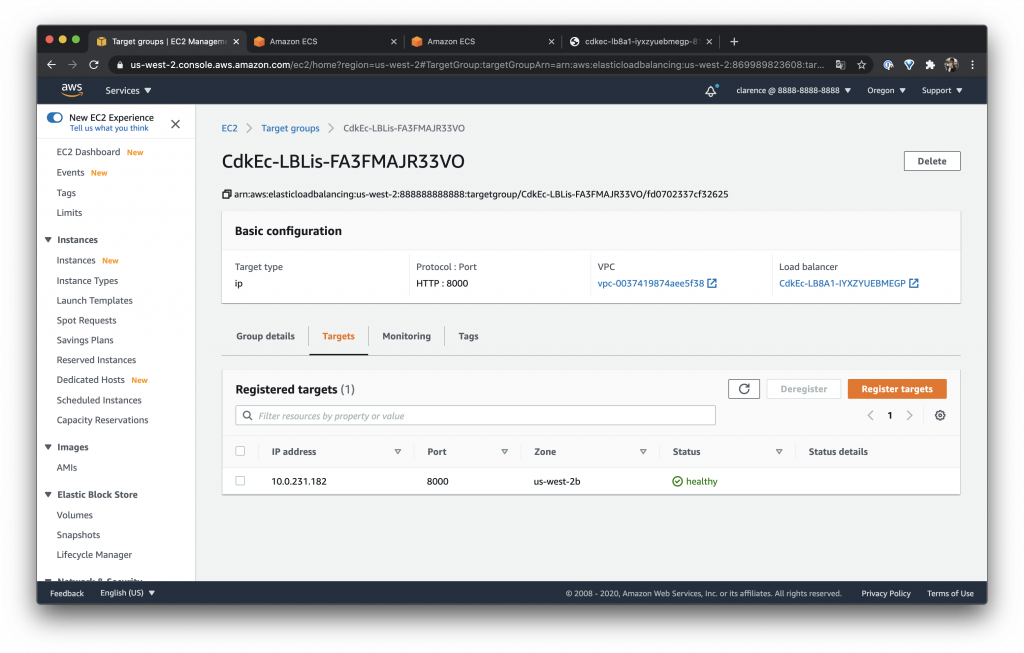Close the New EC2 Experience banner
Viewport: 1024px width, 653px height.
point(175,124)
